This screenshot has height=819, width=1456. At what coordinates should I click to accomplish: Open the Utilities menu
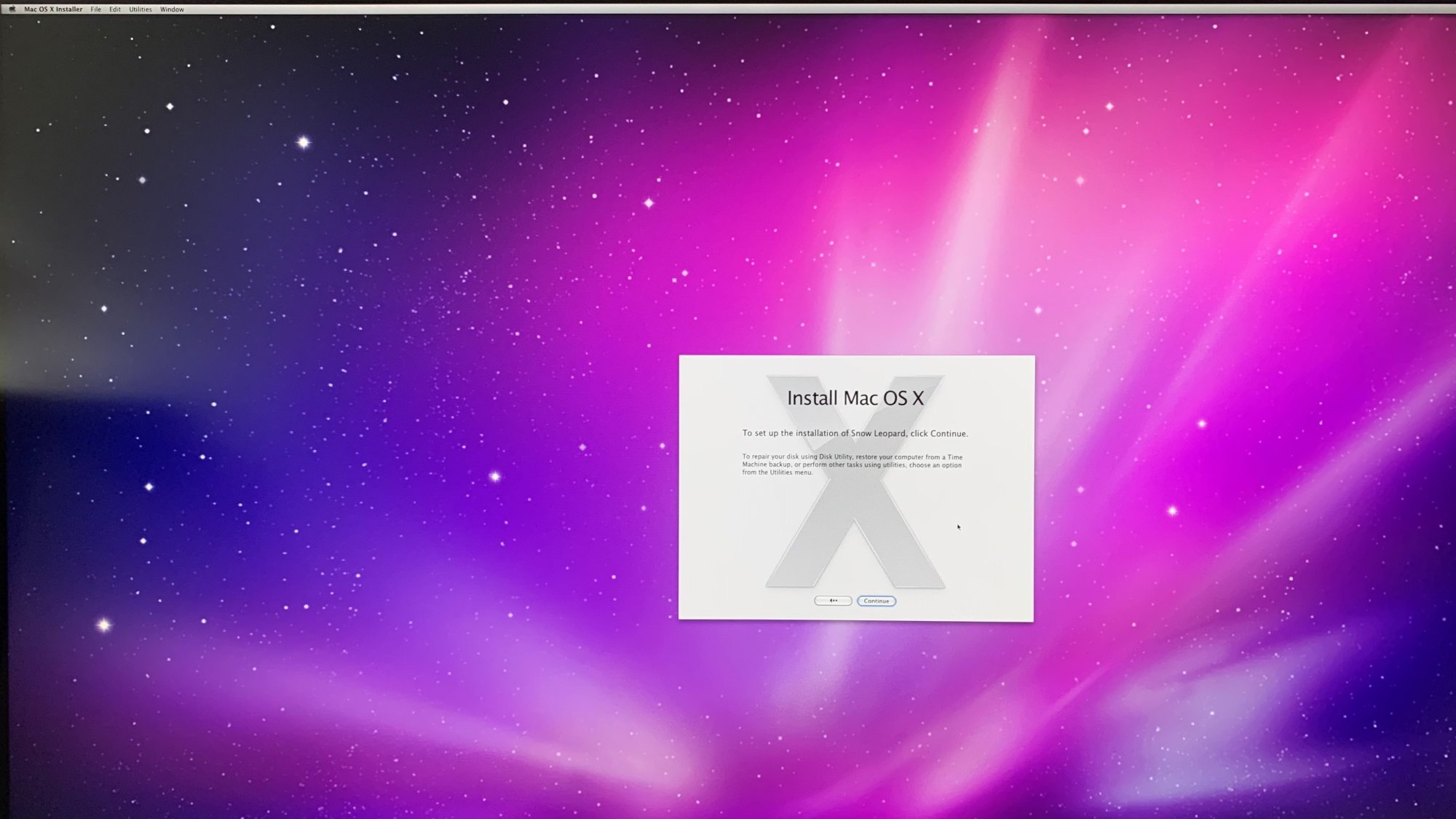(x=141, y=9)
